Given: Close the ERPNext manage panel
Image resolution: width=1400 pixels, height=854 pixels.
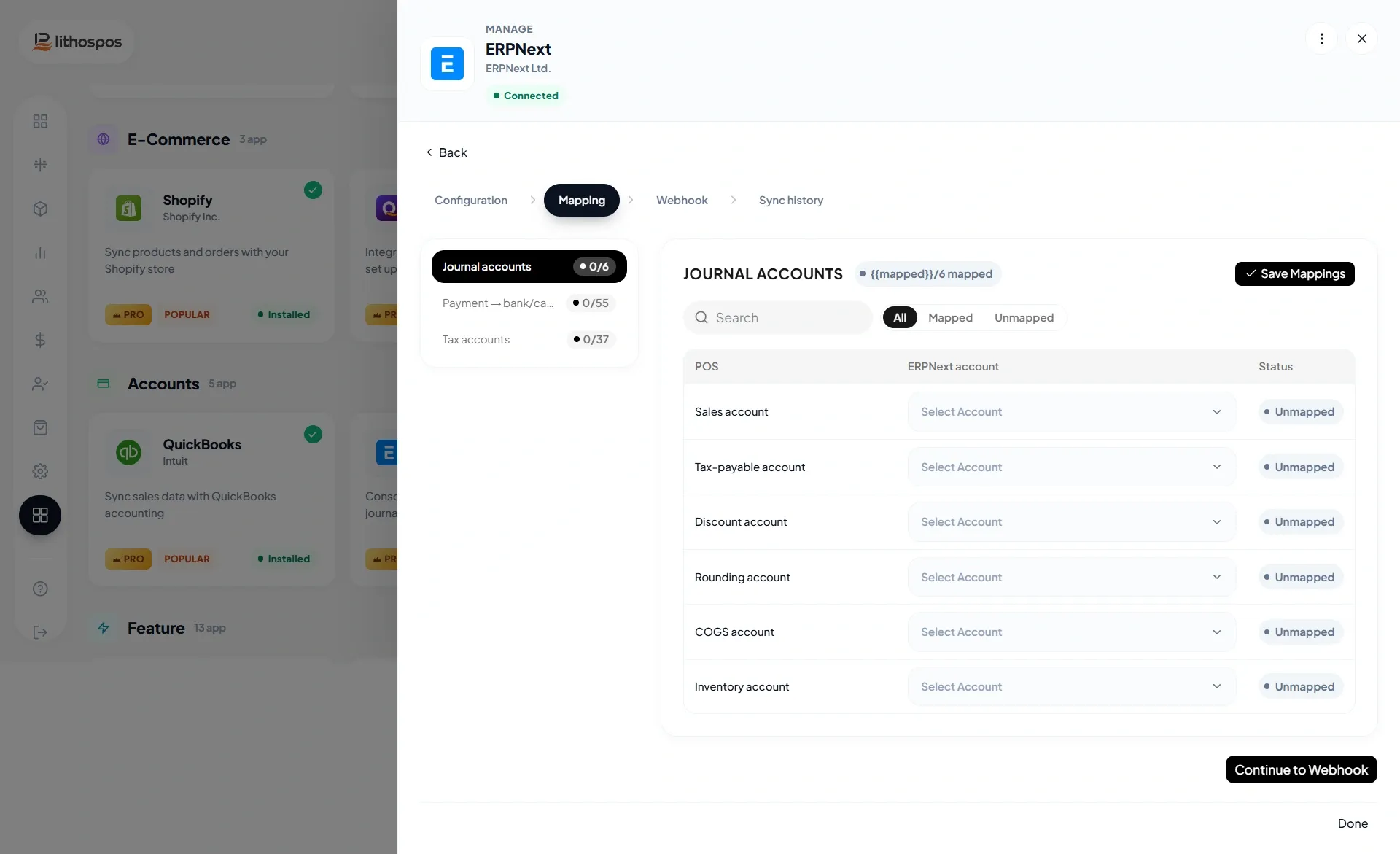Looking at the screenshot, I should [x=1361, y=39].
